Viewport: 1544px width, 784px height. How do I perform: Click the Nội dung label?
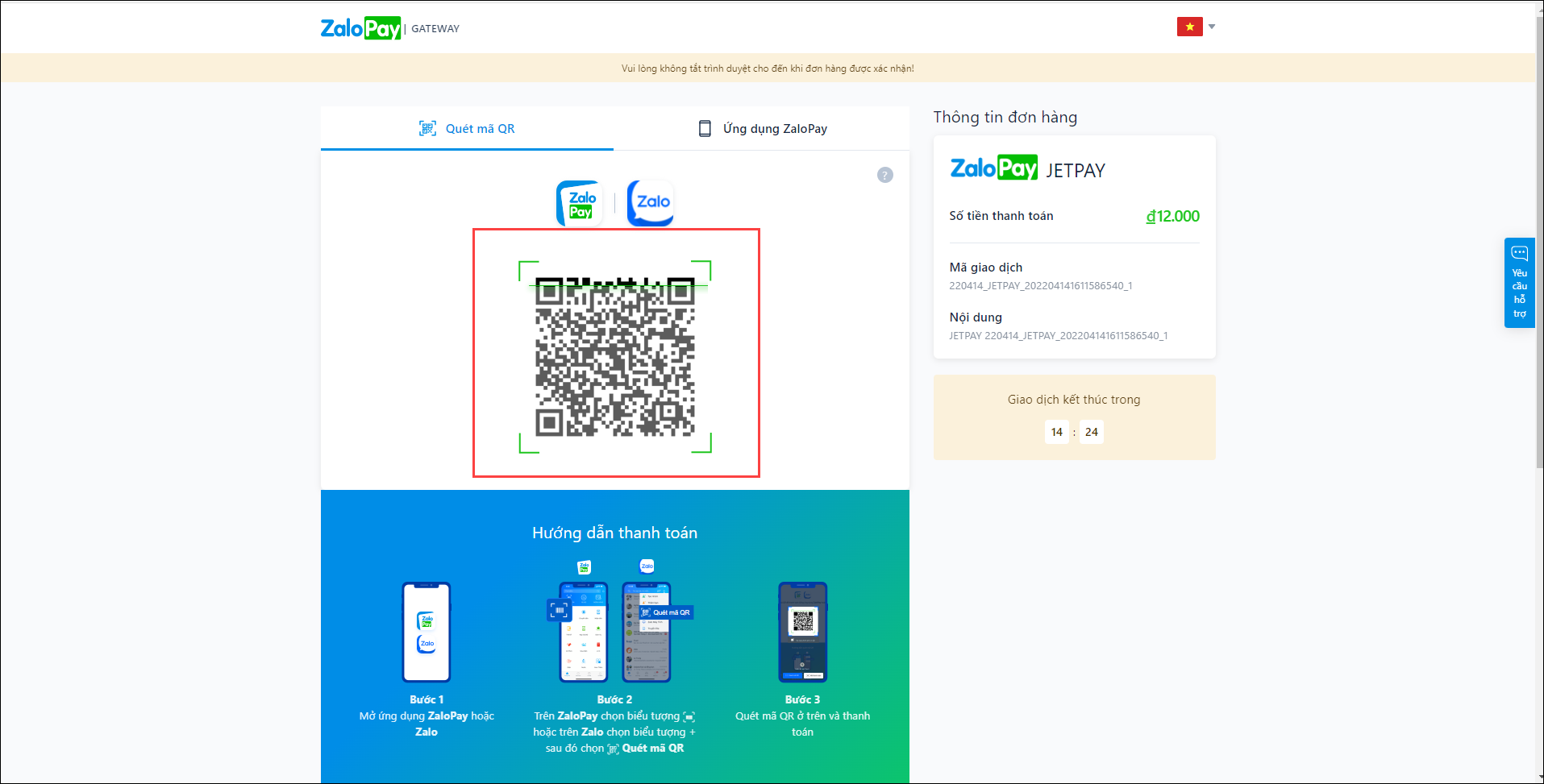click(976, 317)
